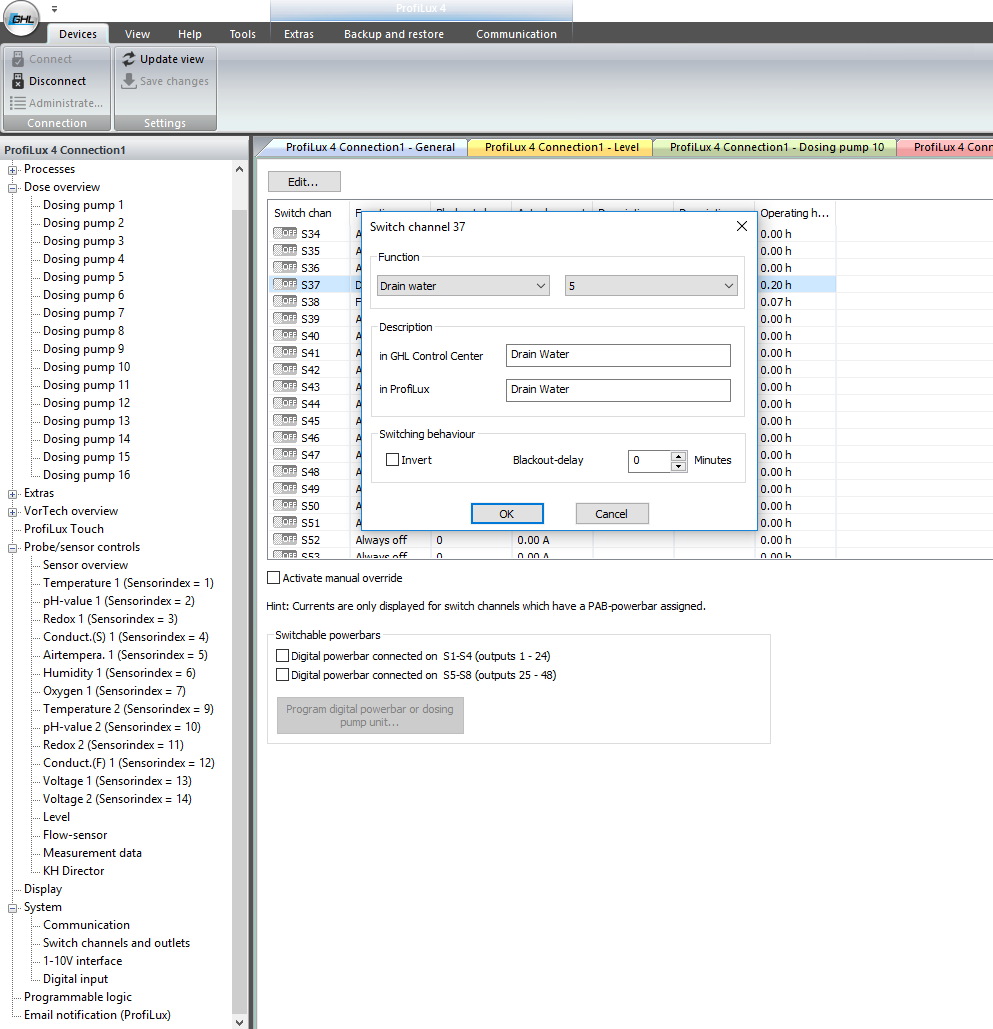Toggle the OFF switch for S34
993x1029 pixels.
click(285, 233)
